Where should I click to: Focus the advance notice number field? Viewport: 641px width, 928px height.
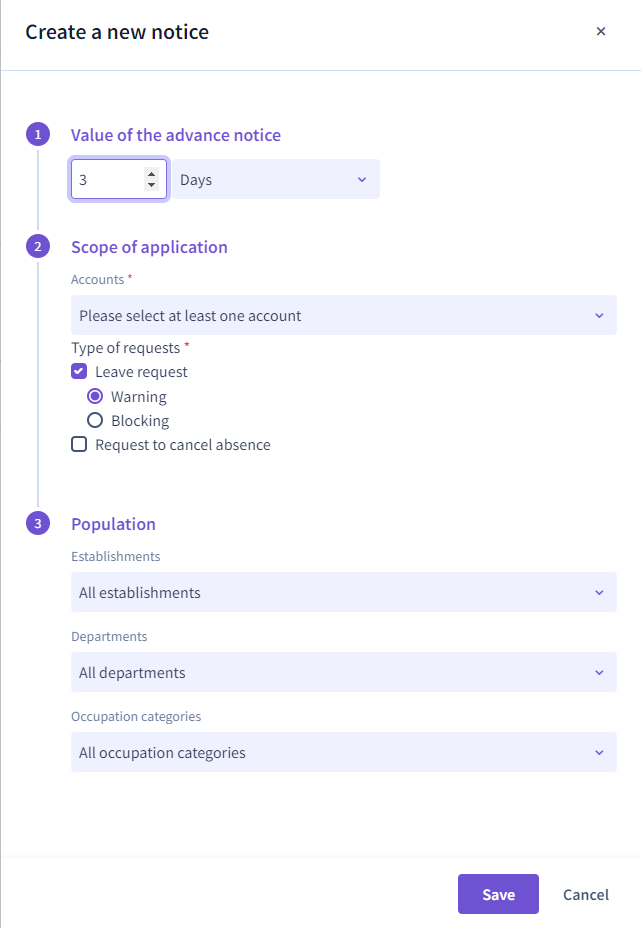tap(108, 179)
